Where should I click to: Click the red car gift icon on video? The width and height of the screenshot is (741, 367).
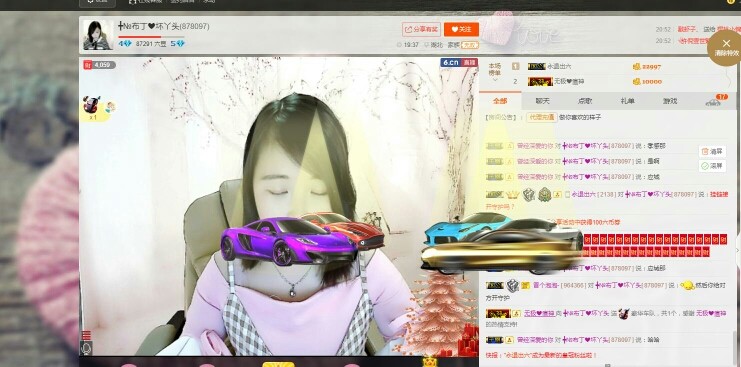click(91, 105)
